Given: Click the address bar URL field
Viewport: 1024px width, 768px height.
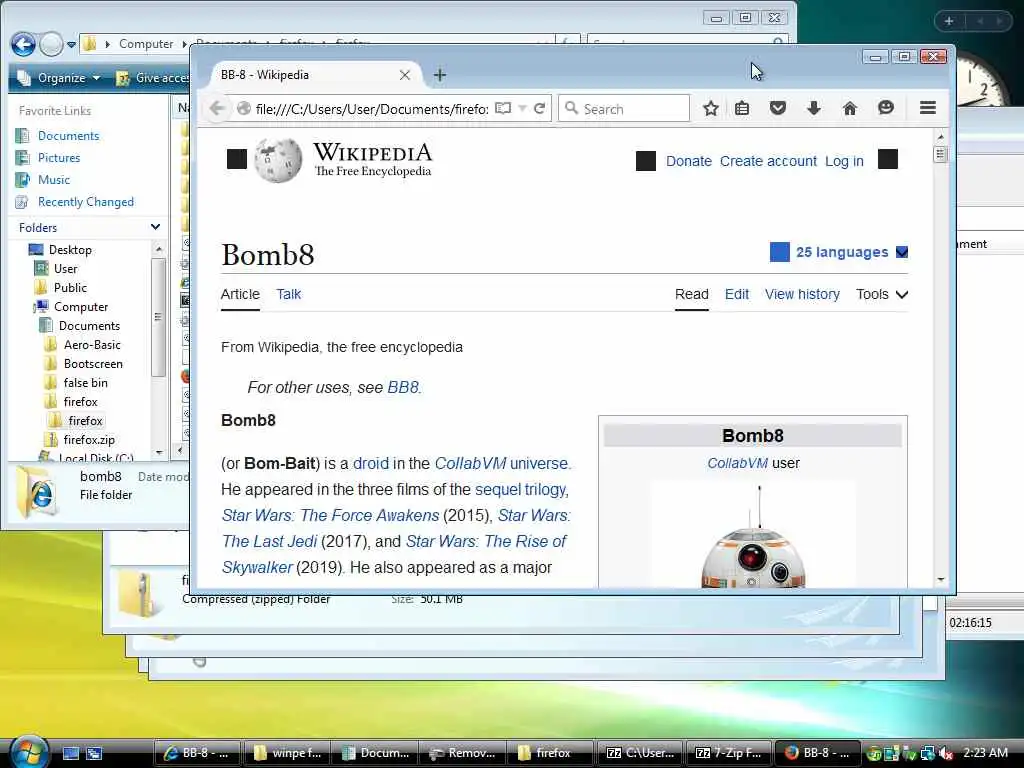Looking at the screenshot, I should 372,108.
